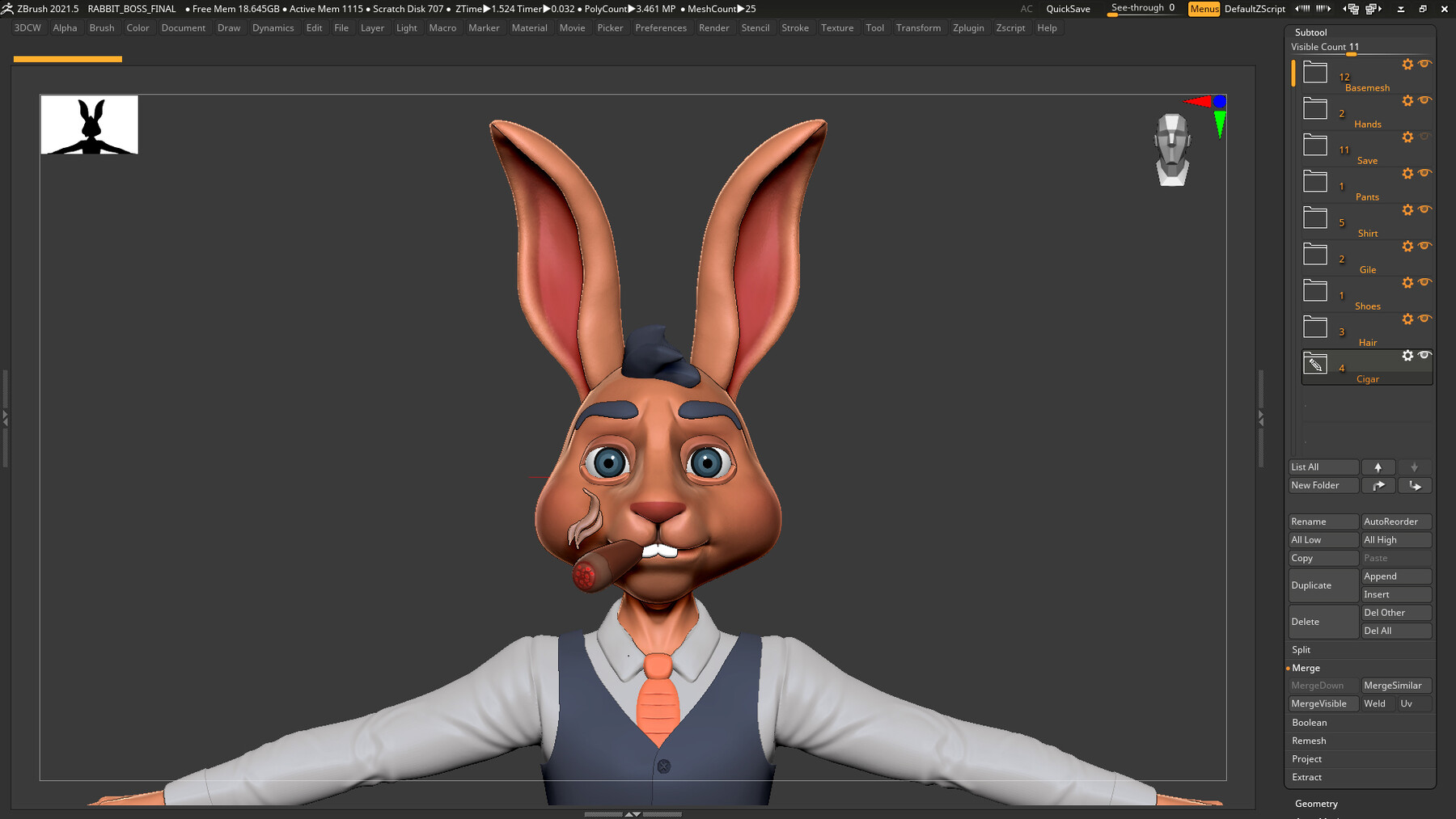1456x819 pixels.
Task: Open settings gear for Basemesh folder
Action: point(1407,65)
